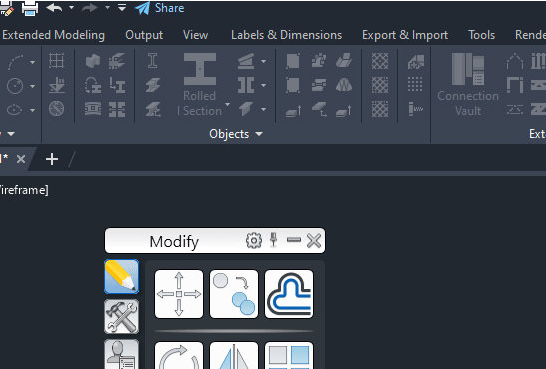
Task: Click the bottom grating hatch icon
Action: (380, 109)
